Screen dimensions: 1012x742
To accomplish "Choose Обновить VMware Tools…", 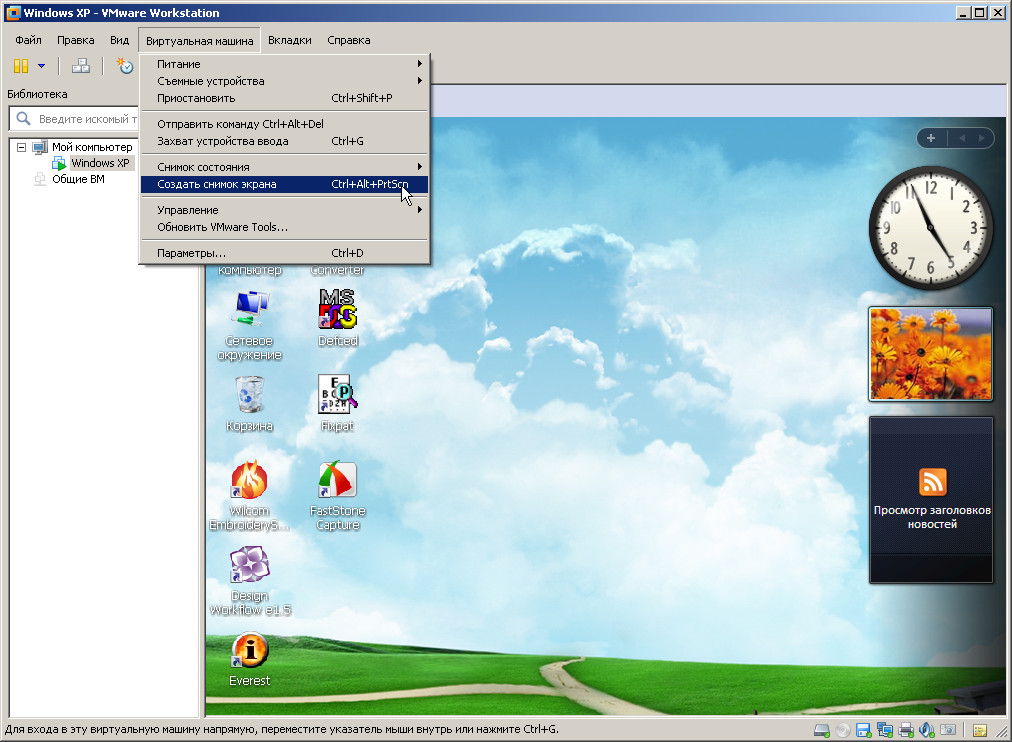I will point(284,227).
